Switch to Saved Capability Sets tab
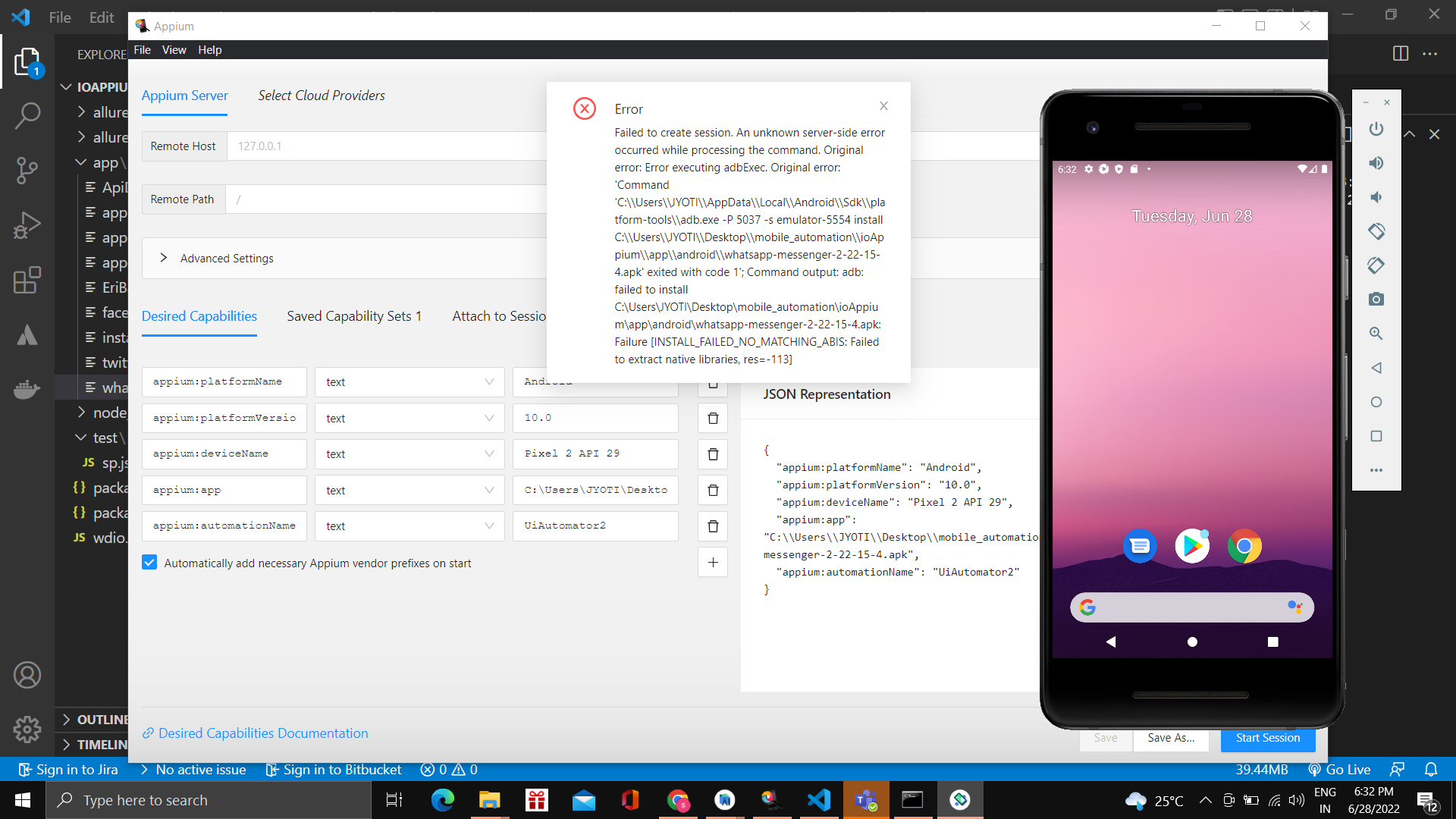This screenshot has width=1456, height=819. (354, 316)
